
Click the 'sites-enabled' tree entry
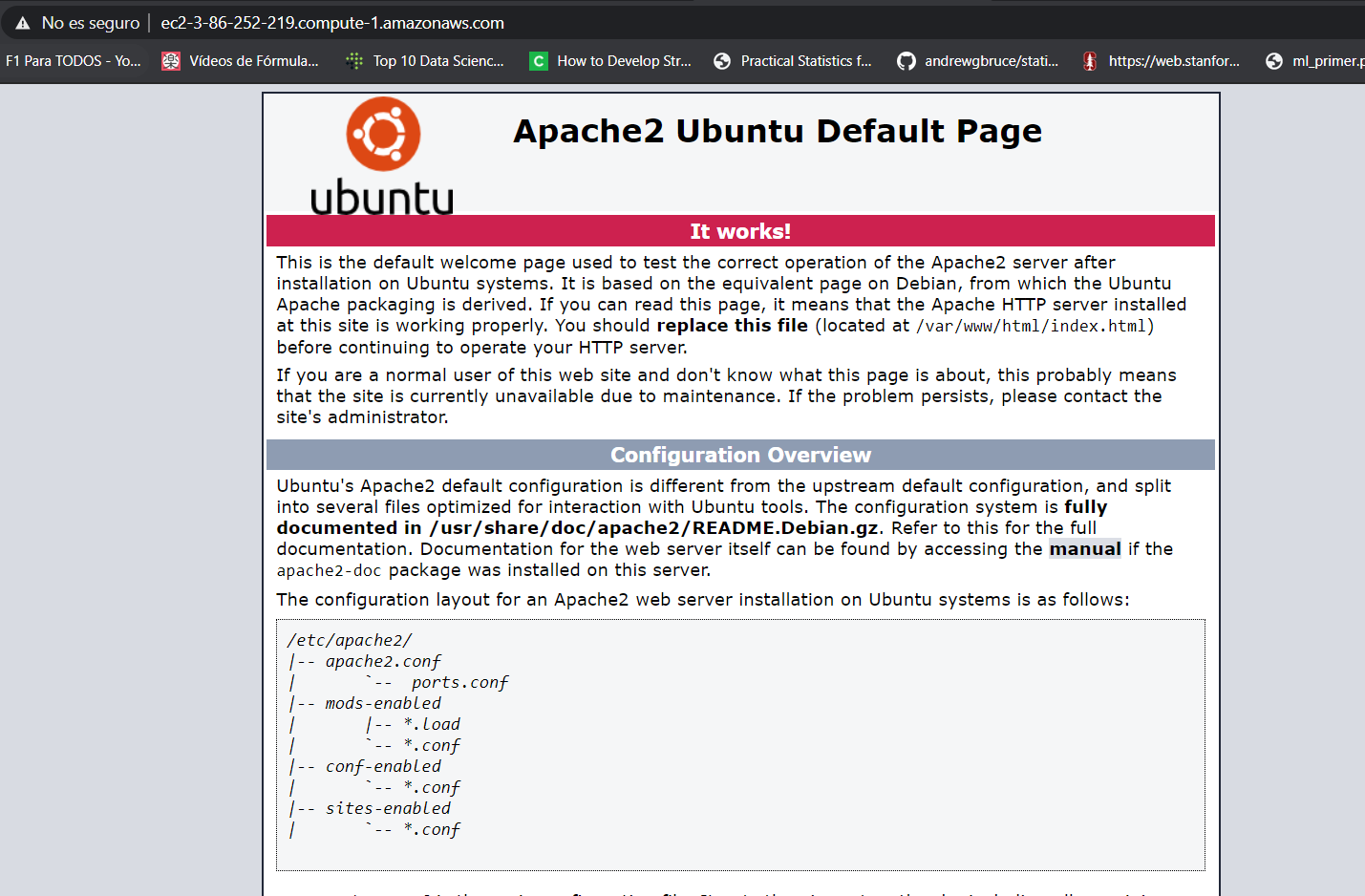click(388, 808)
